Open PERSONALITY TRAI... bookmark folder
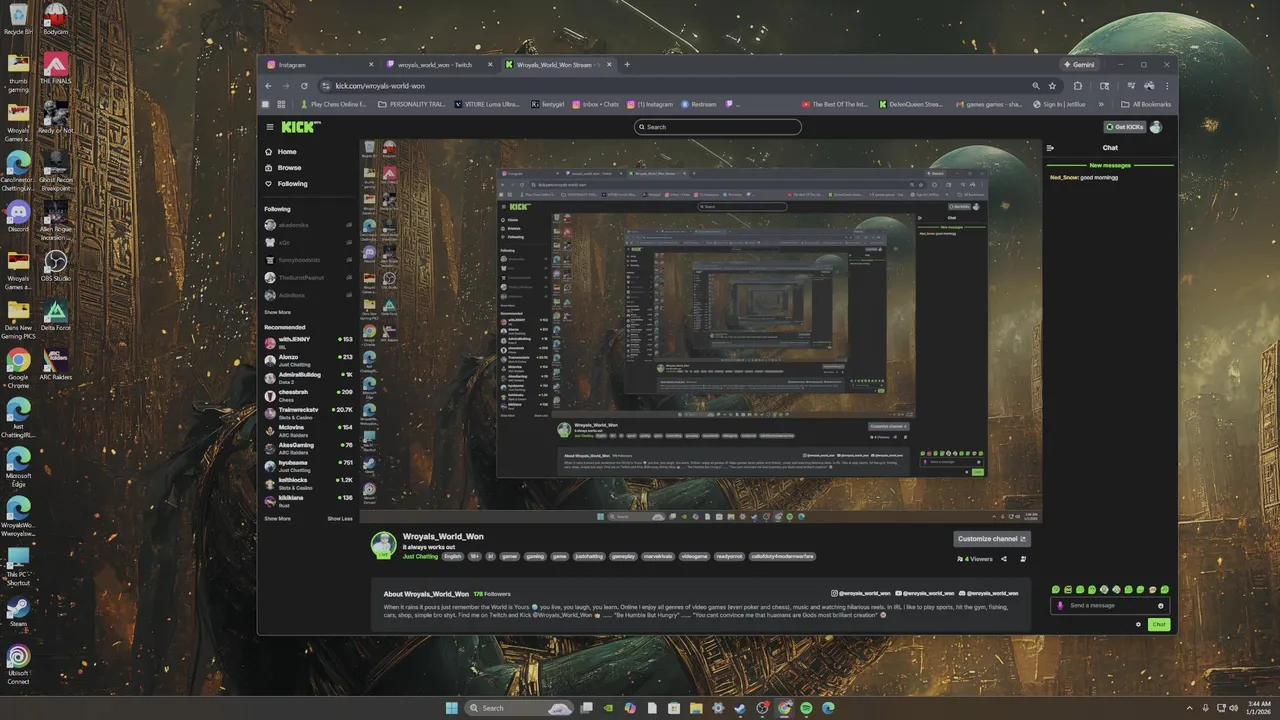Screen dimensions: 1280x720 click(413, 104)
